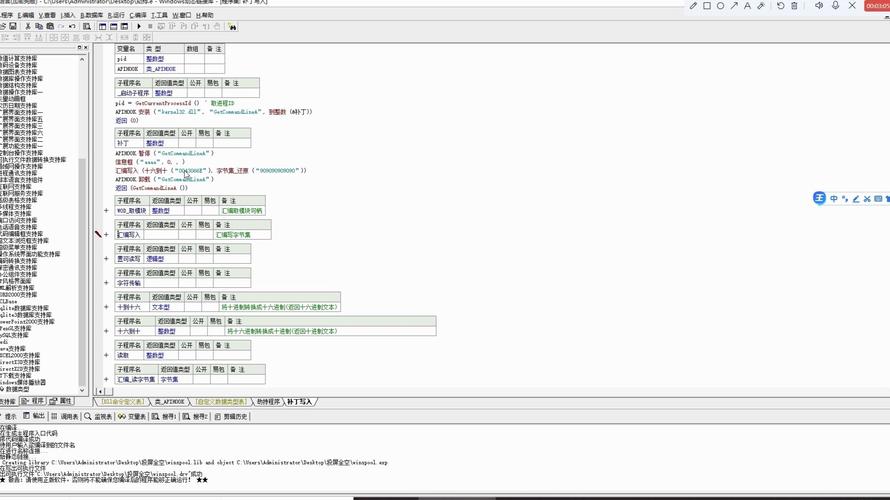890x500 pixels.
Task: Toggle the microphone in recorder bar
Action: coord(836,6)
